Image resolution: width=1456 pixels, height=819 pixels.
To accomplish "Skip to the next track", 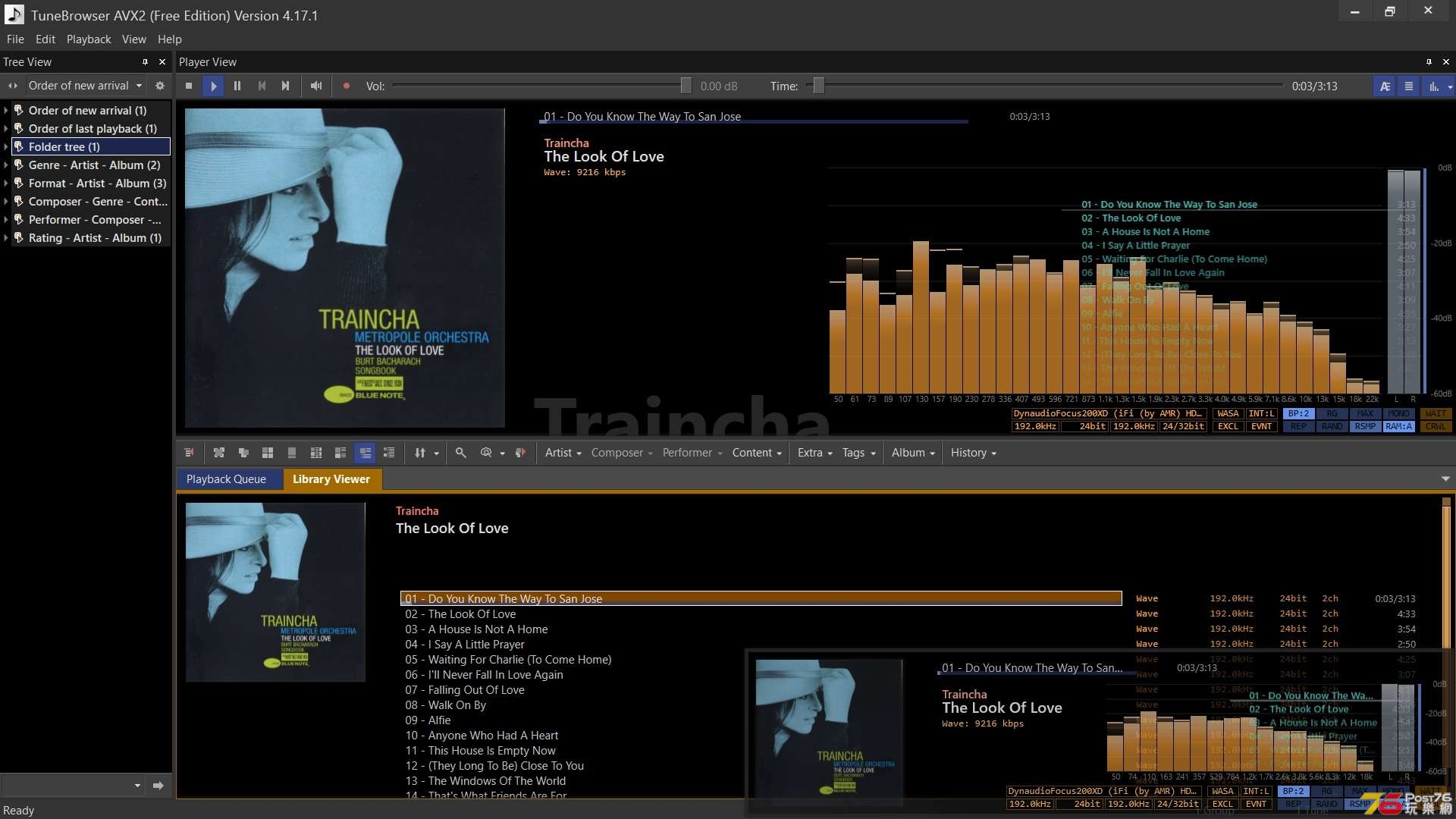I will 286,86.
